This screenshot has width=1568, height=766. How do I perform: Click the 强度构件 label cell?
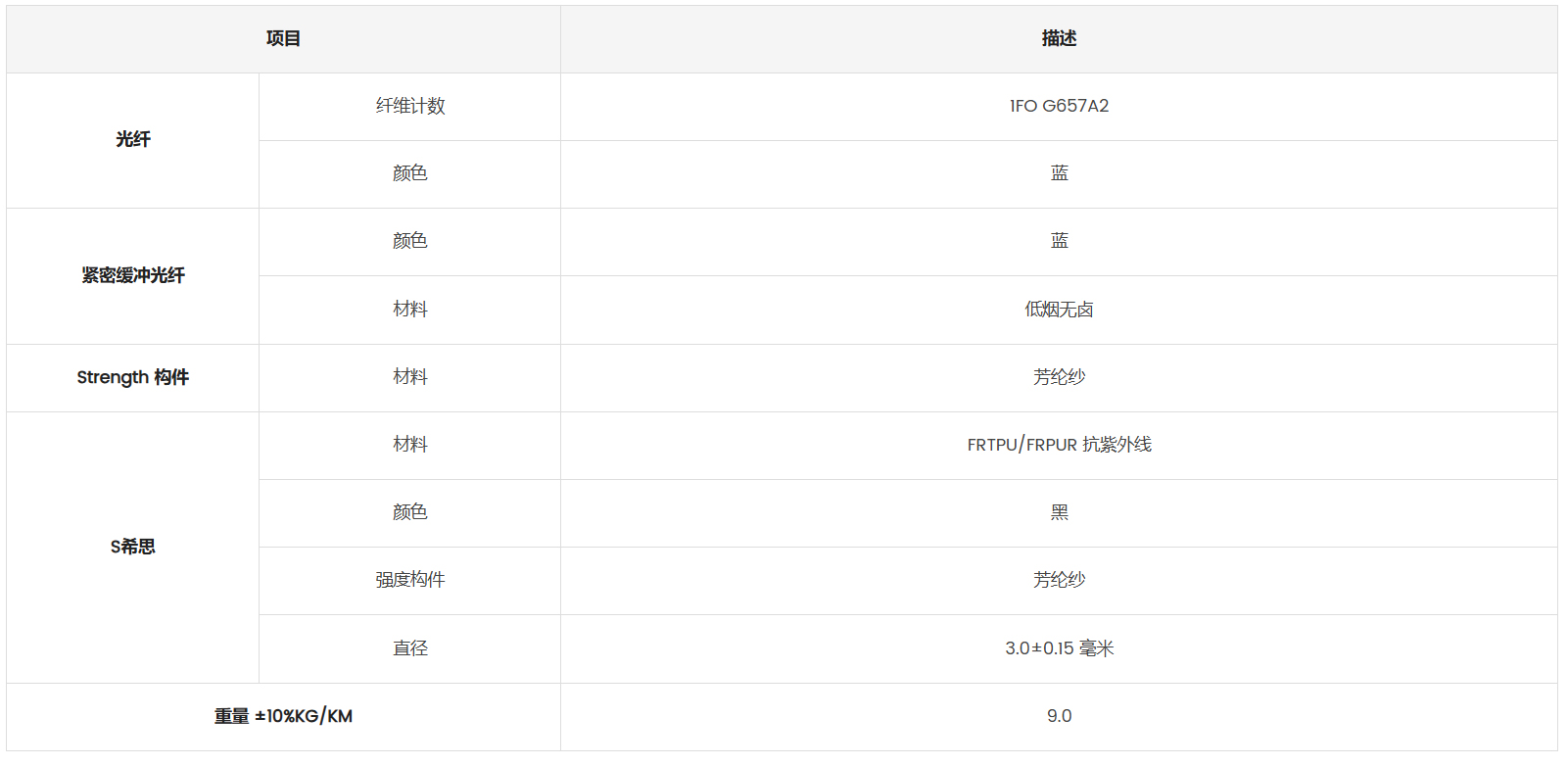410,581
